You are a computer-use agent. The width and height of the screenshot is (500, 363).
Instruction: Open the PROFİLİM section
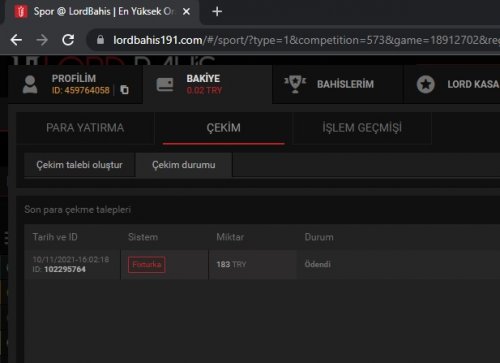click(x=76, y=84)
